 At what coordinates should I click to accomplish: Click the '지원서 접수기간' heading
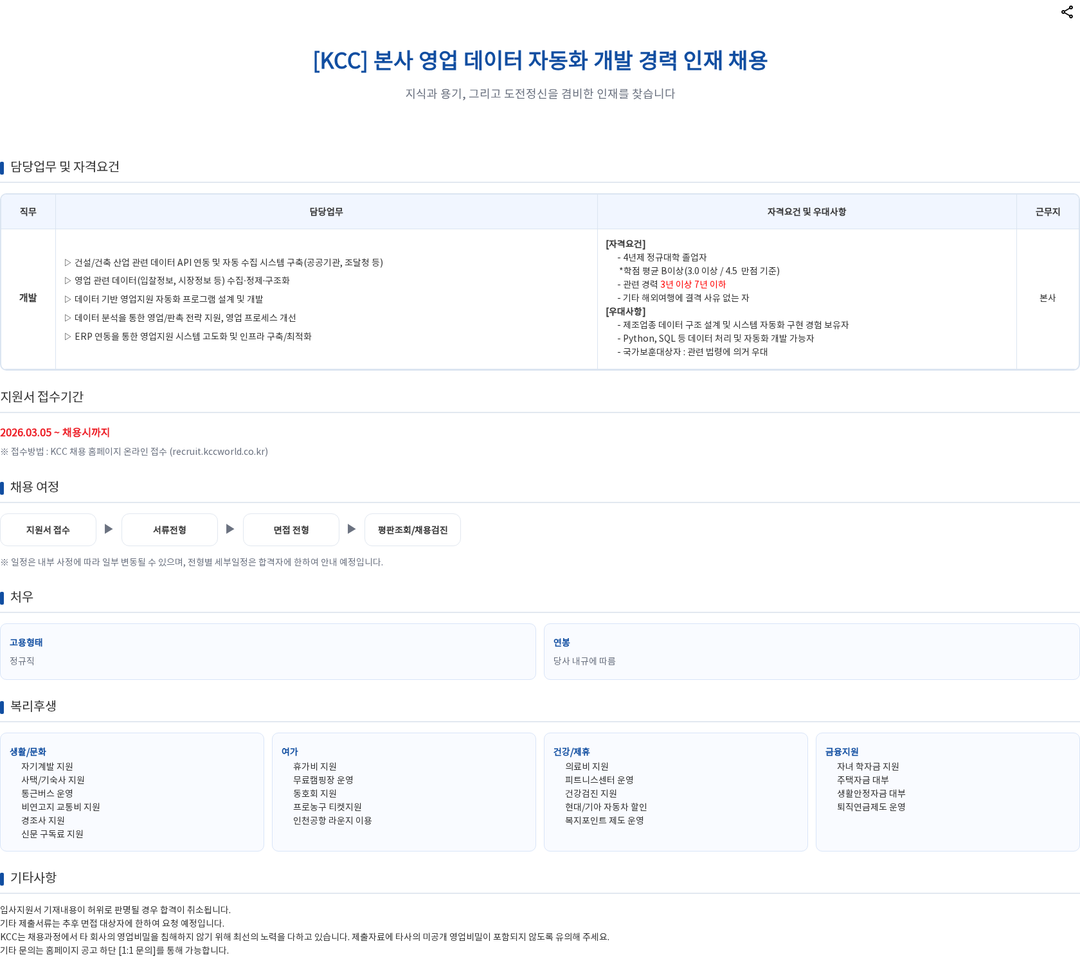(x=41, y=397)
